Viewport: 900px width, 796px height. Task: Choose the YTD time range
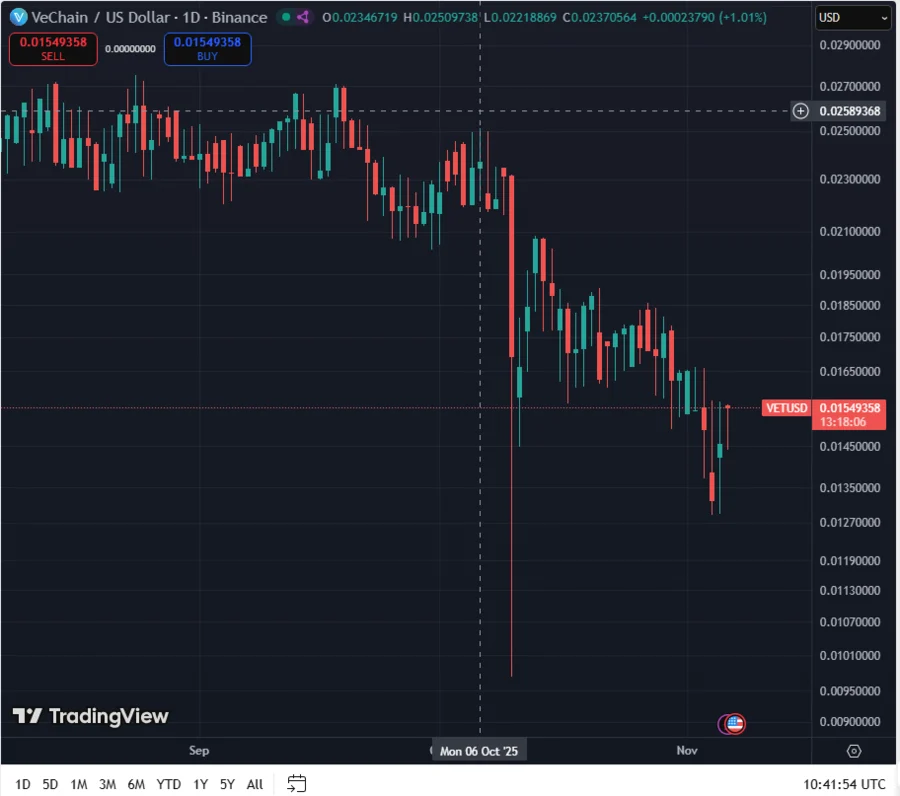point(169,784)
